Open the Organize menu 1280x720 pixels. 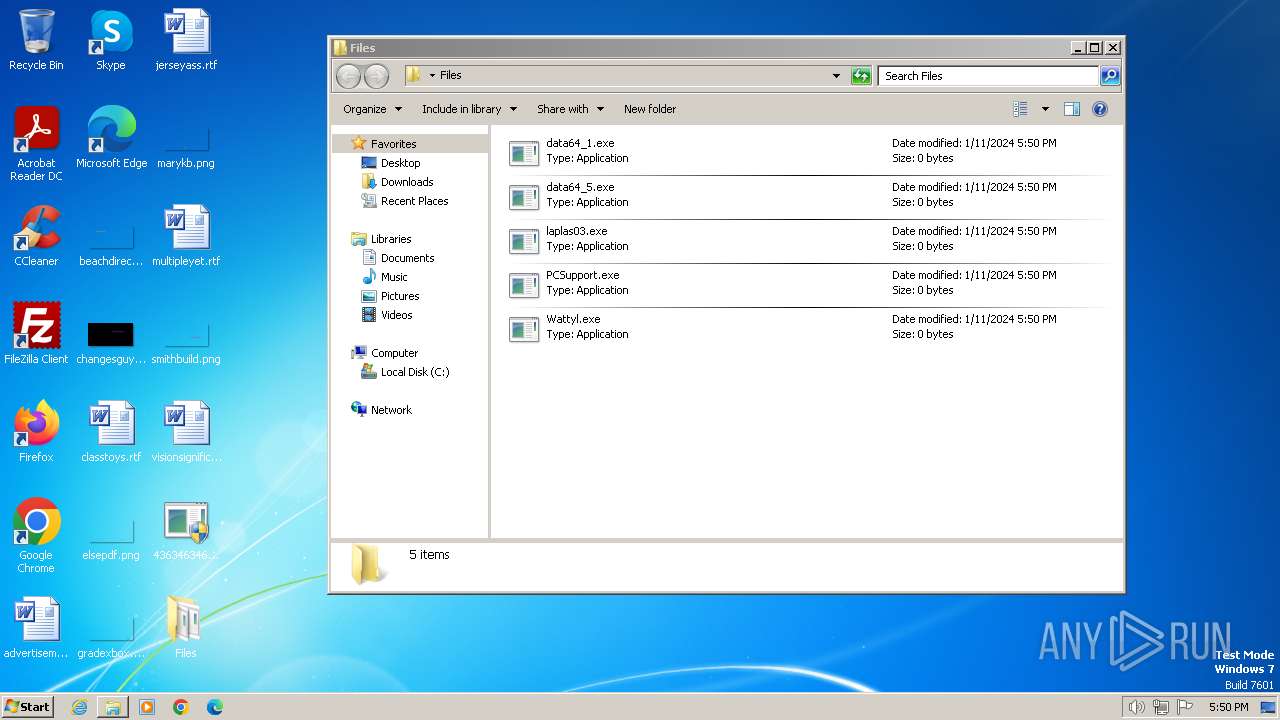(372, 109)
